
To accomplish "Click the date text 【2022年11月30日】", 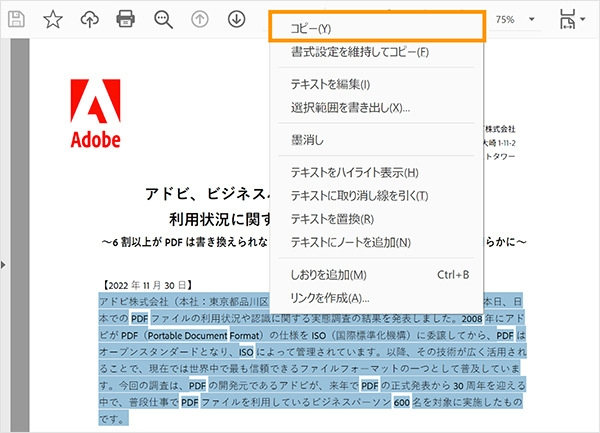I will pos(147,285).
